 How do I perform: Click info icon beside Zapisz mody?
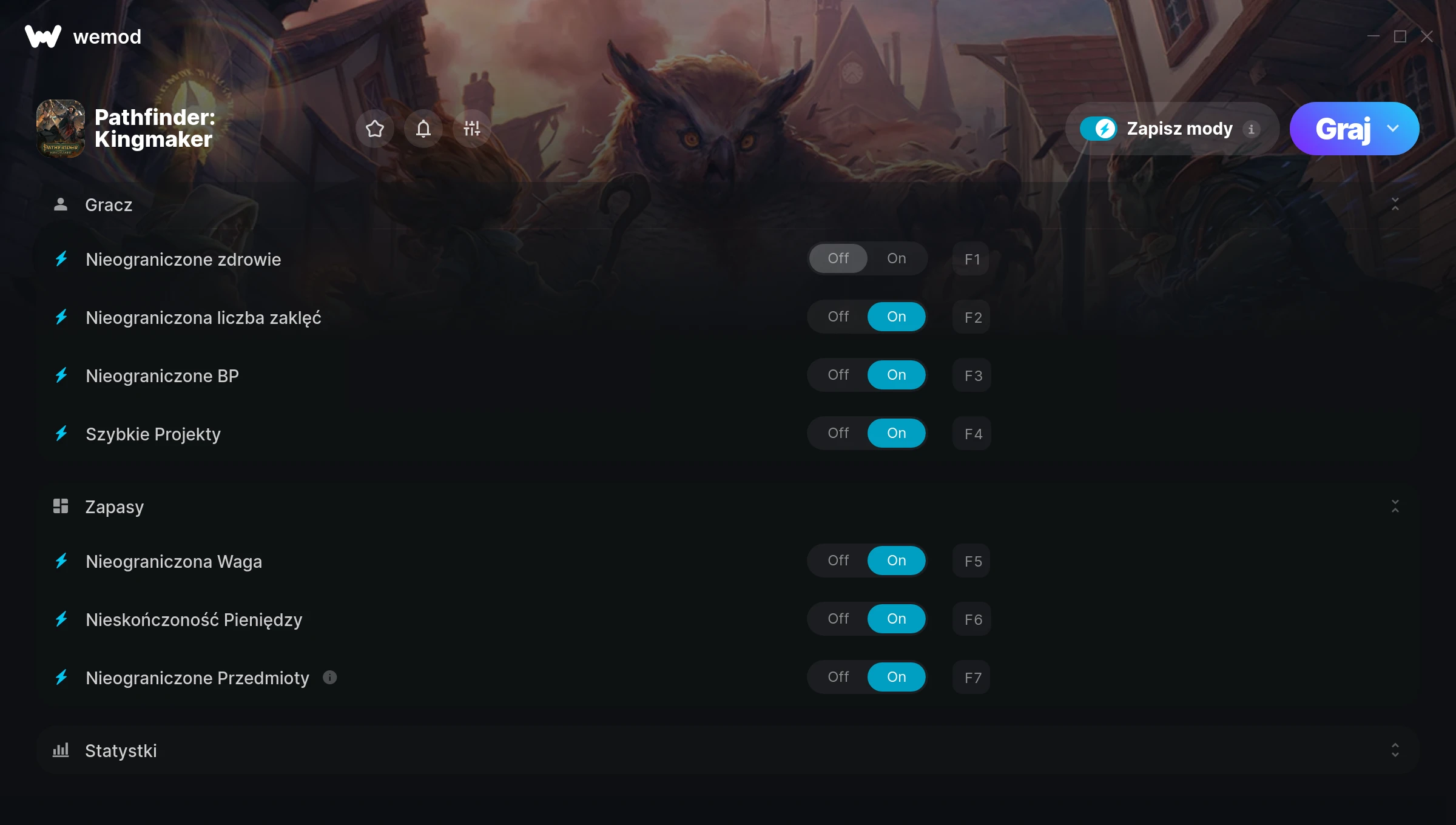coord(1251,129)
